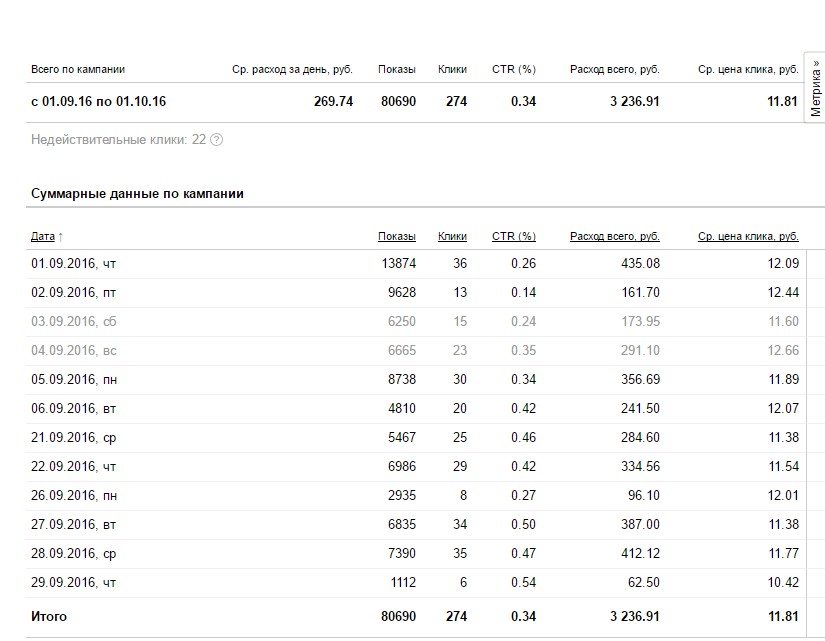The width and height of the screenshot is (825, 641).
Task: Sort table by Клики column header
Action: pyautogui.click(x=452, y=236)
